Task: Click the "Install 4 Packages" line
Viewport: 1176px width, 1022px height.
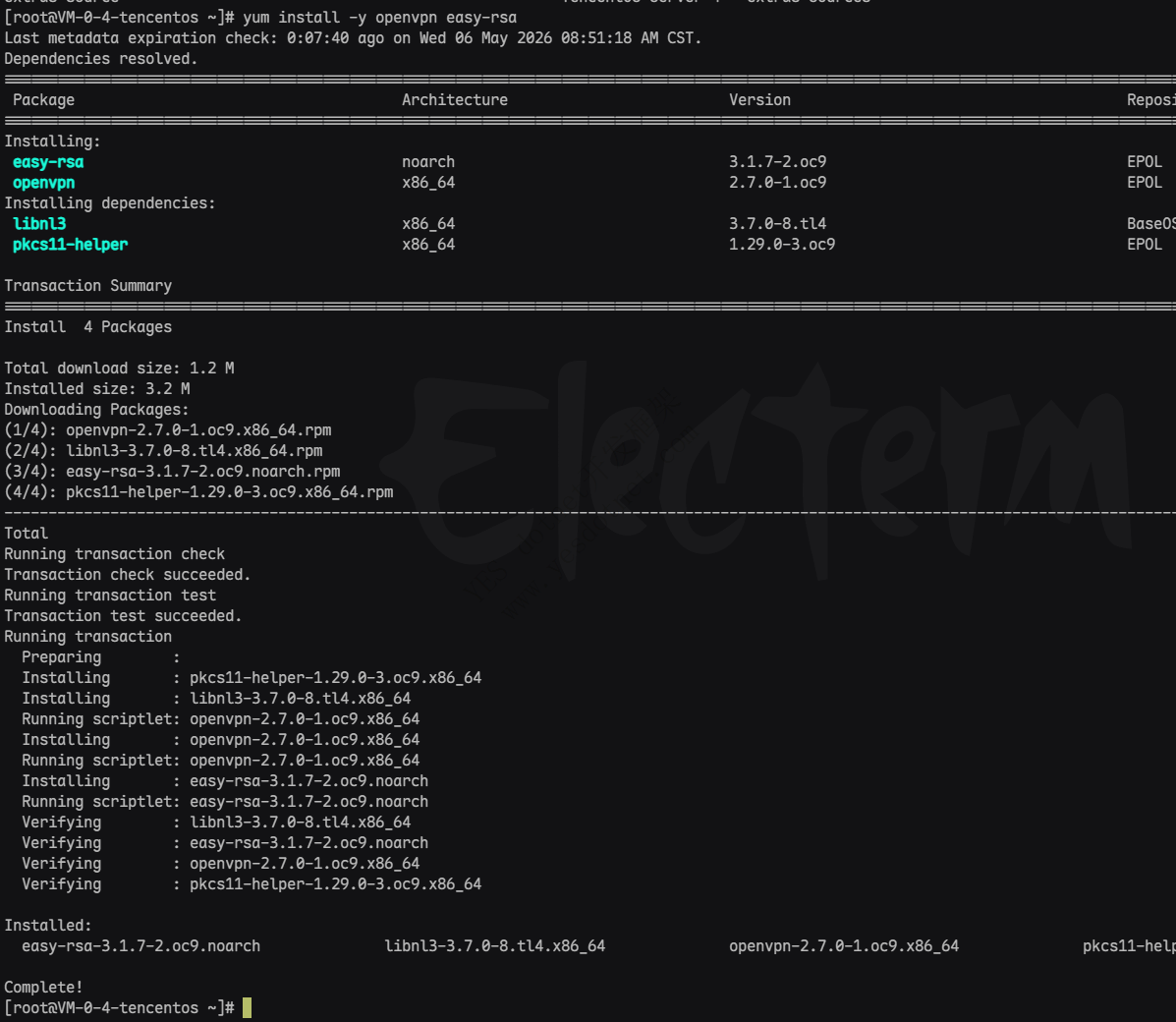Action: (x=87, y=327)
